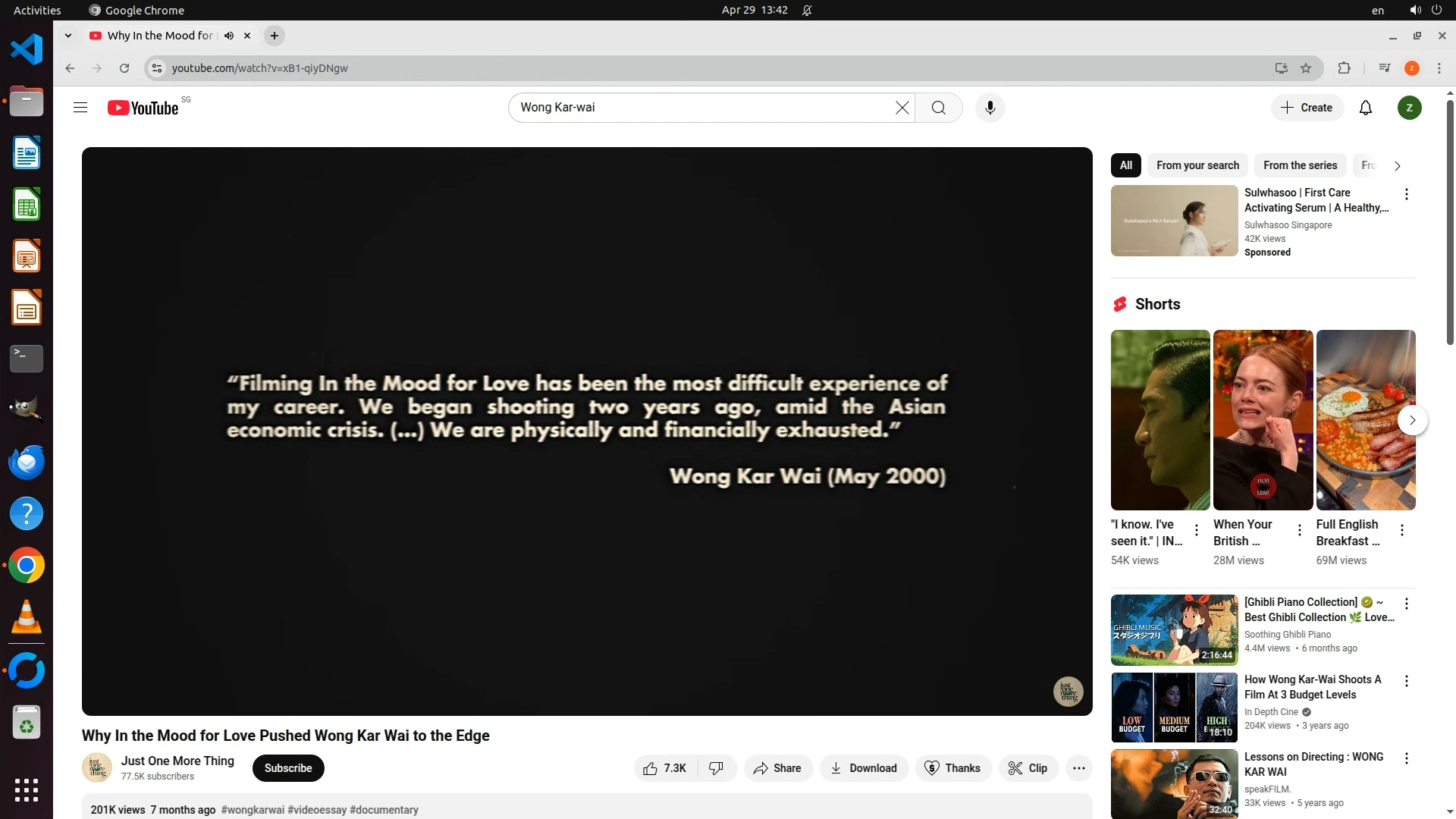Viewport: 1456px width, 819px height.
Task: Mute the tab via speaker icon
Action: (x=229, y=36)
